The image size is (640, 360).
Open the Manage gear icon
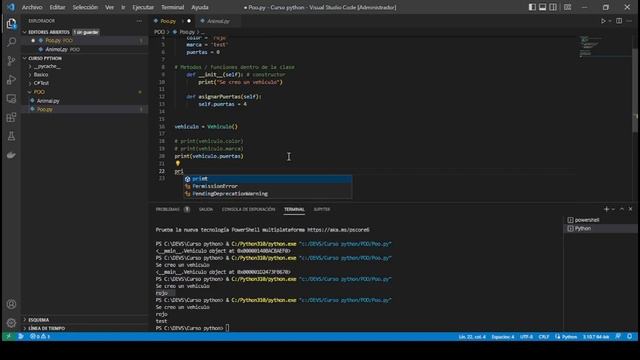(11, 323)
